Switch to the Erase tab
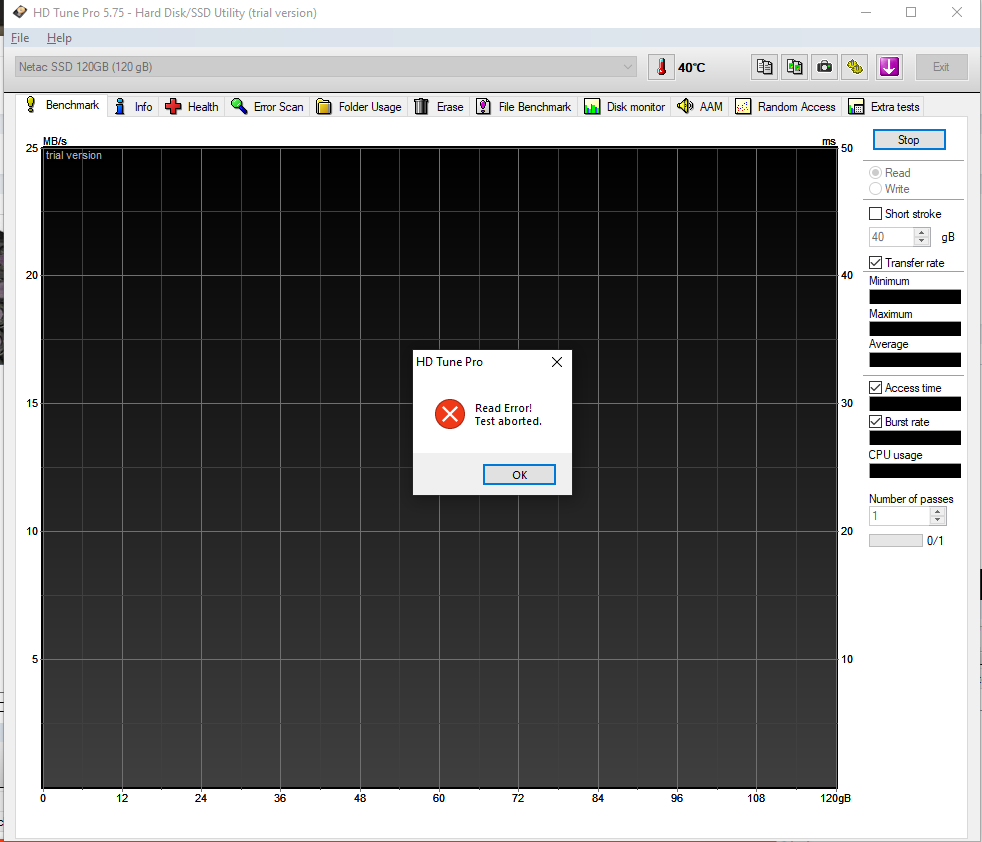Screen dimensions: 982x842 pyautogui.click(x=439, y=107)
